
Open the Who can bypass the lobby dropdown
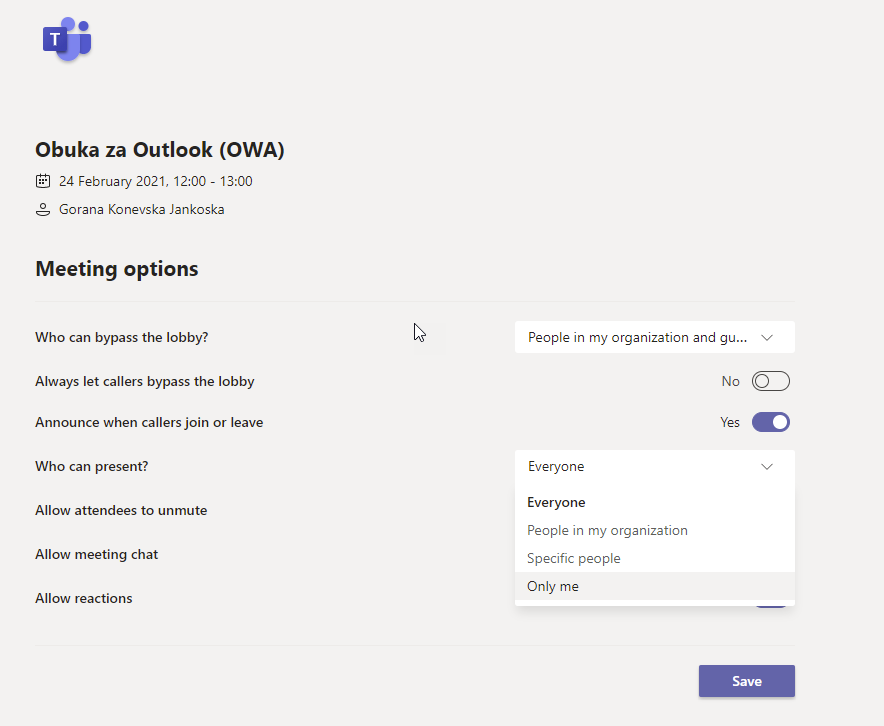655,337
